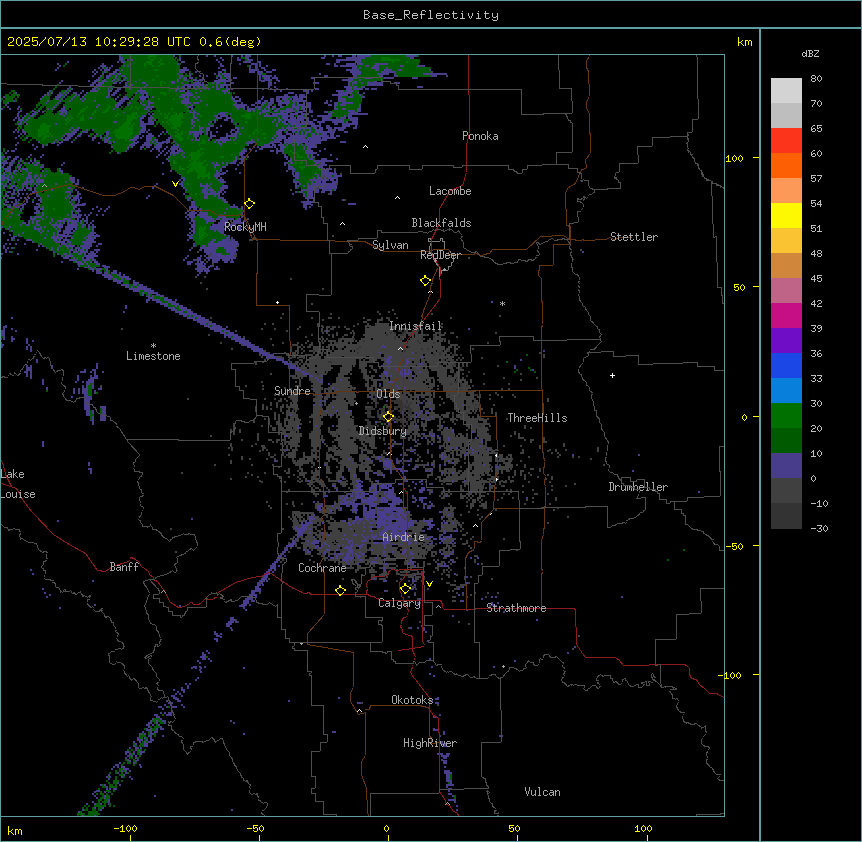Click the yellow diamond marker beside RockyMH

pyautogui.click(x=250, y=204)
